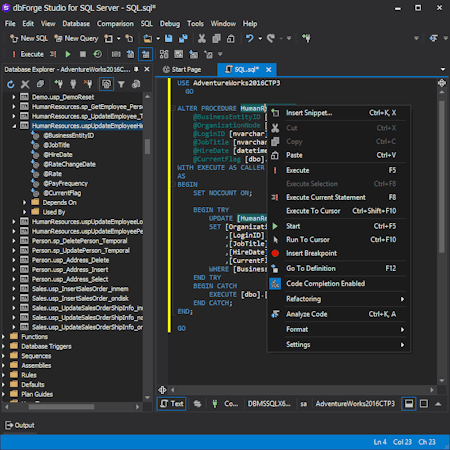Screen dimensions: 450x450
Task: Open the dropdown arrow beside the Open File icon
Action: click(158, 39)
